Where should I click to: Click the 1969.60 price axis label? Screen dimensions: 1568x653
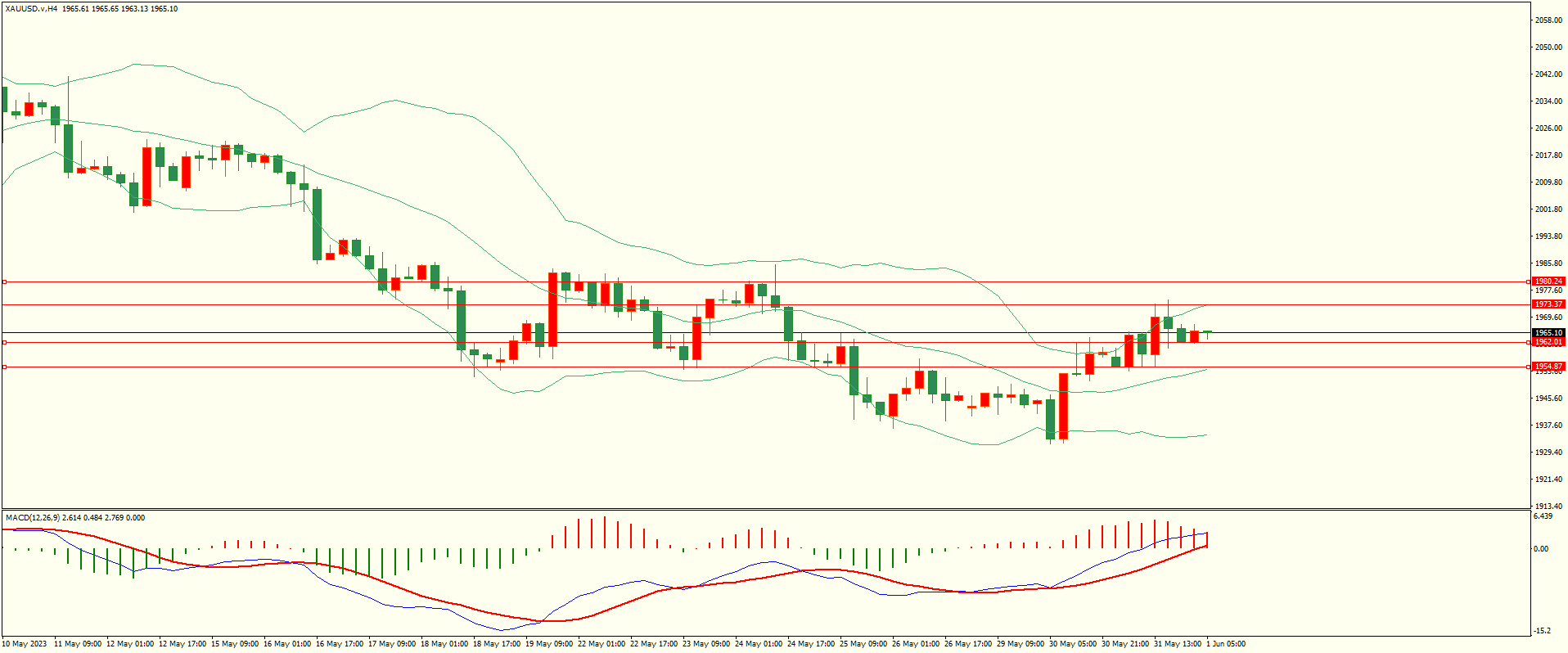pos(1548,317)
